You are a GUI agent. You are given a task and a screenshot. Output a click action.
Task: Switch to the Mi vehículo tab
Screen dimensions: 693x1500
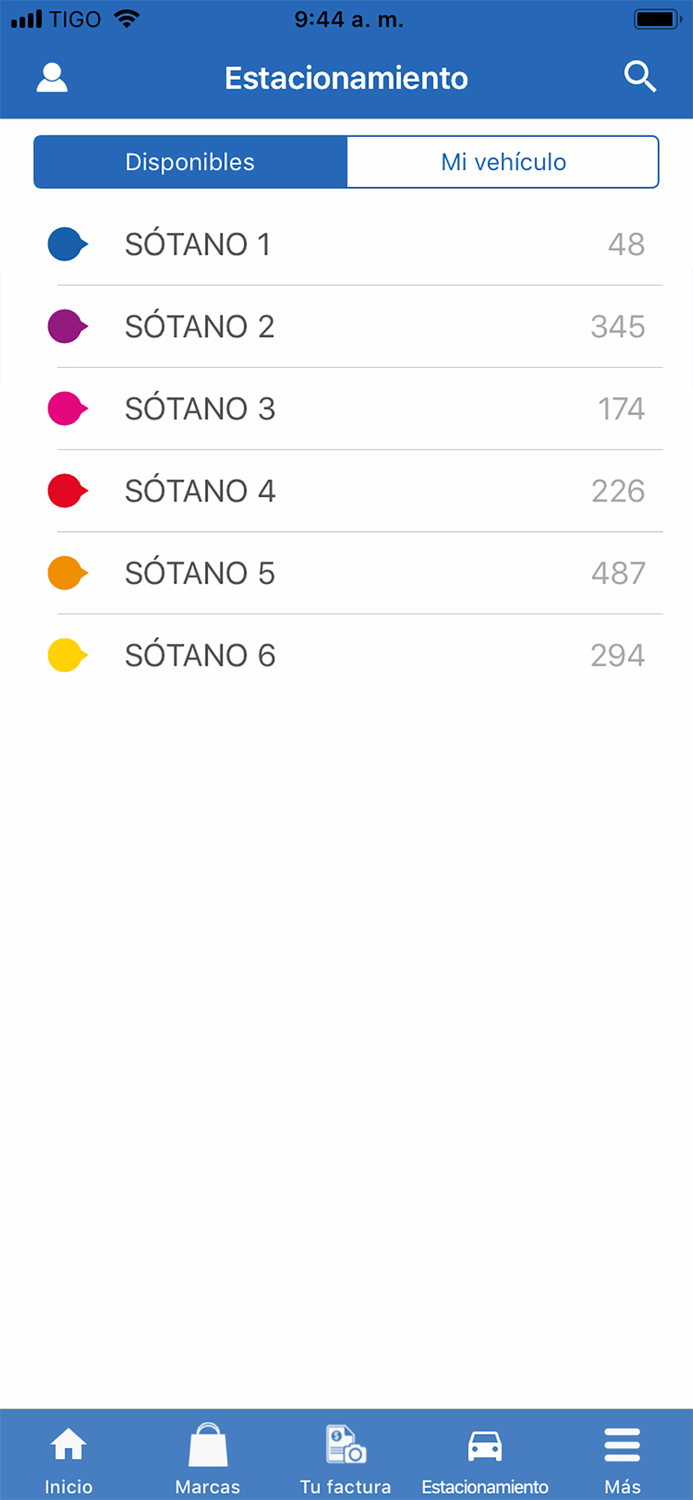[x=503, y=162]
